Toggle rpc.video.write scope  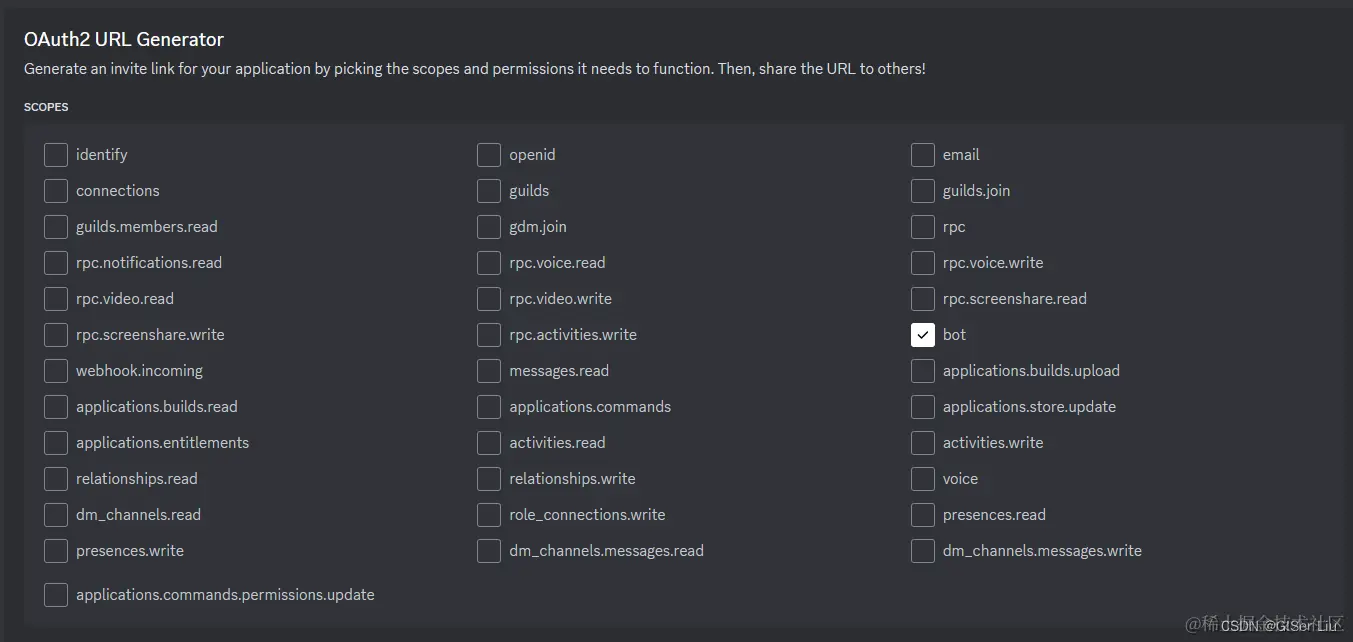(489, 299)
